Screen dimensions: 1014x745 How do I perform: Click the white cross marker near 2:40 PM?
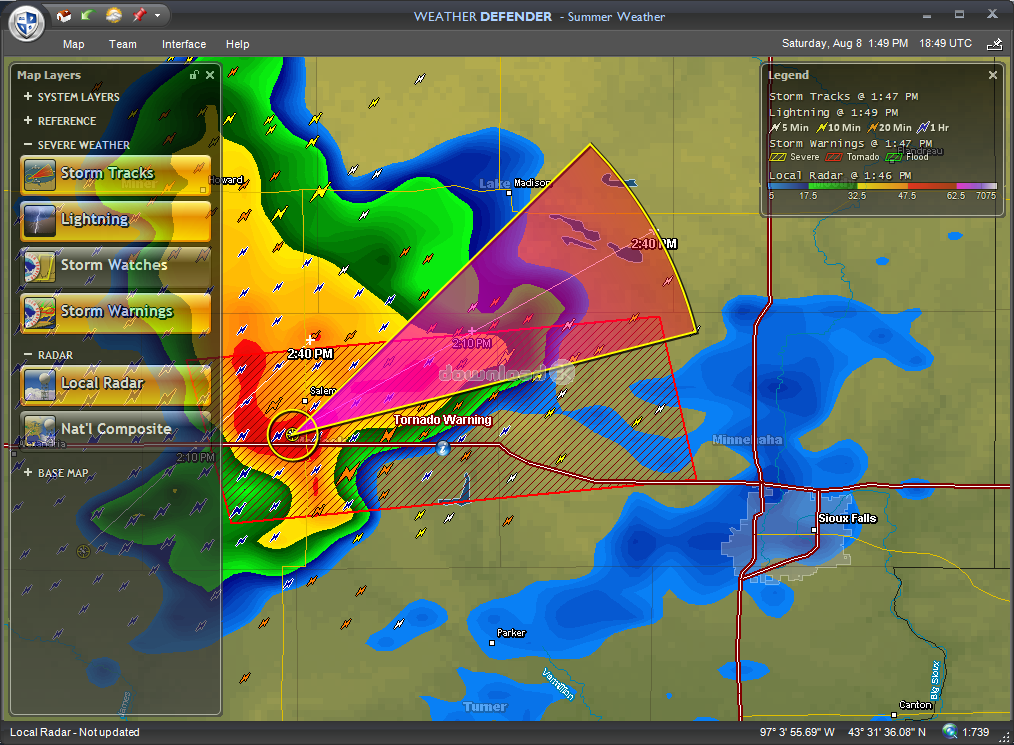point(310,340)
